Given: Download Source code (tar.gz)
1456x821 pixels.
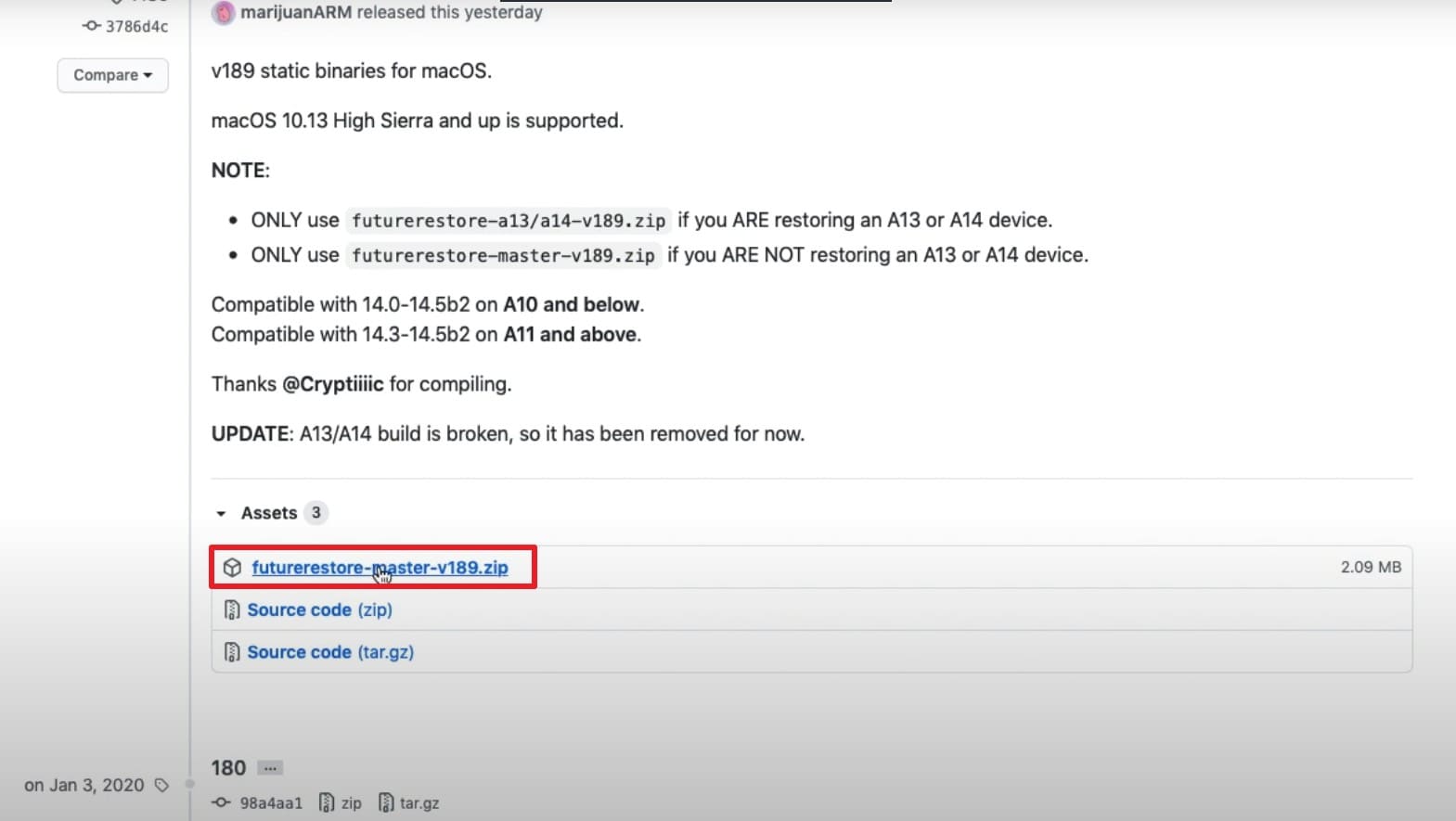Looking at the screenshot, I should (x=330, y=652).
